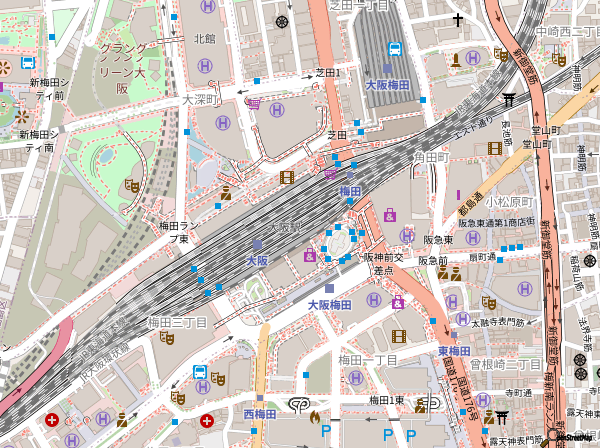This screenshot has height=448, width=600.
Task: Click the monument icon near 中崎西二丁目
Action: [x=458, y=60]
